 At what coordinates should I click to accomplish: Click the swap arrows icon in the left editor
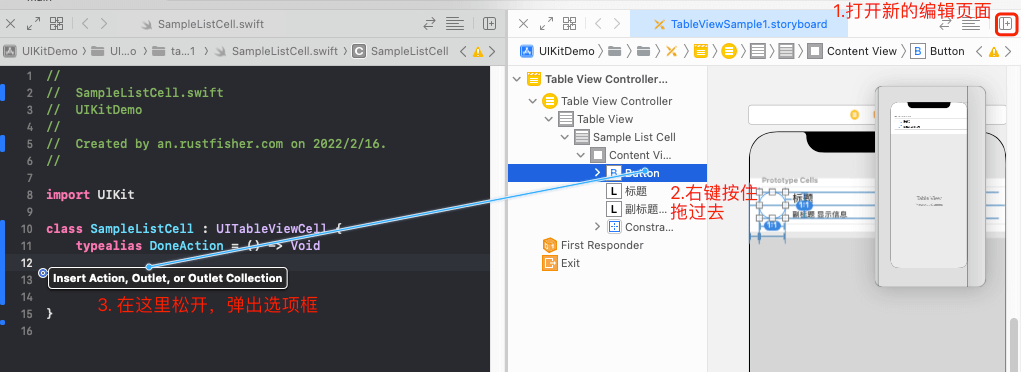[x=429, y=24]
